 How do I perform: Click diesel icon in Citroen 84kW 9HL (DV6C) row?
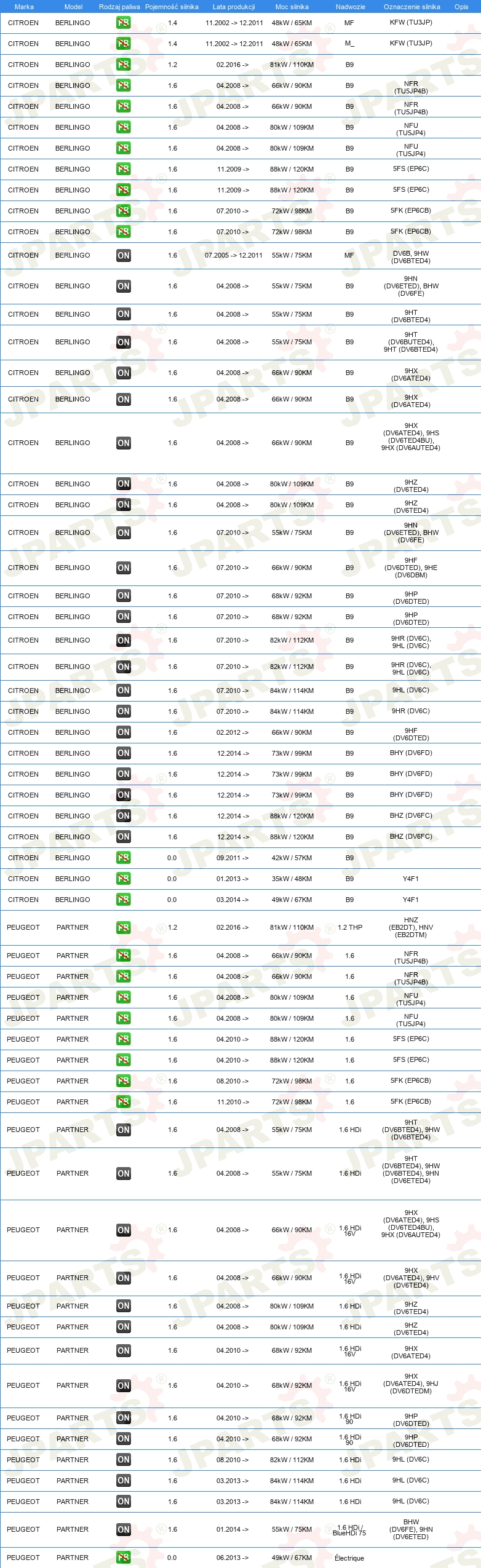(123, 691)
